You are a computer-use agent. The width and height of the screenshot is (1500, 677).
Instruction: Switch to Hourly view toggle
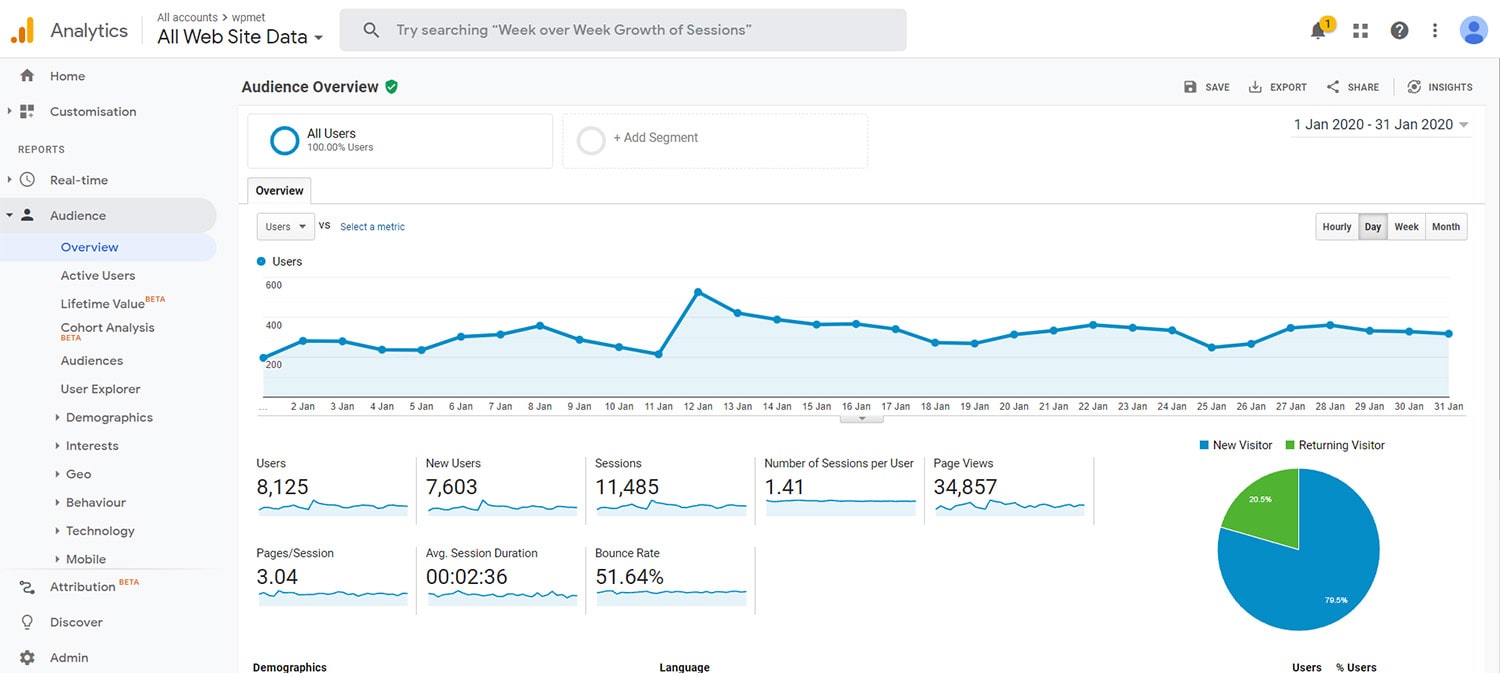pos(1336,226)
